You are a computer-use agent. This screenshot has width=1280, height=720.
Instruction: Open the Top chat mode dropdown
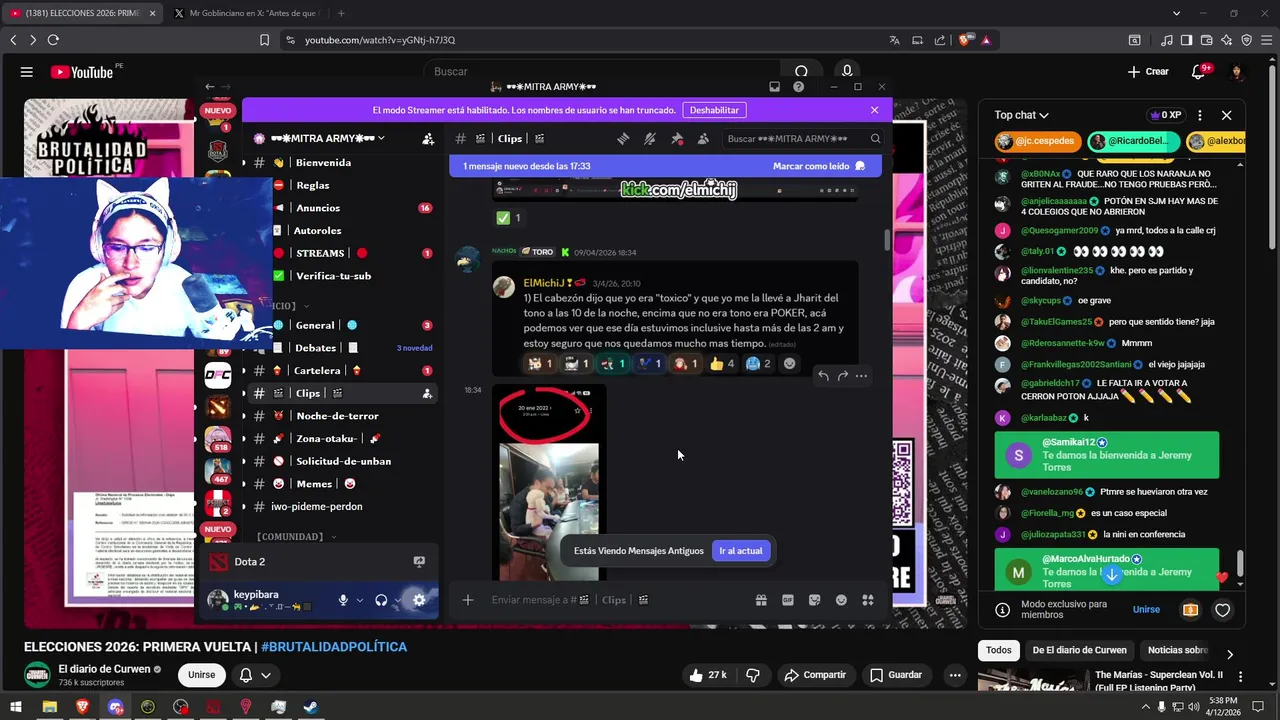coord(1021,115)
